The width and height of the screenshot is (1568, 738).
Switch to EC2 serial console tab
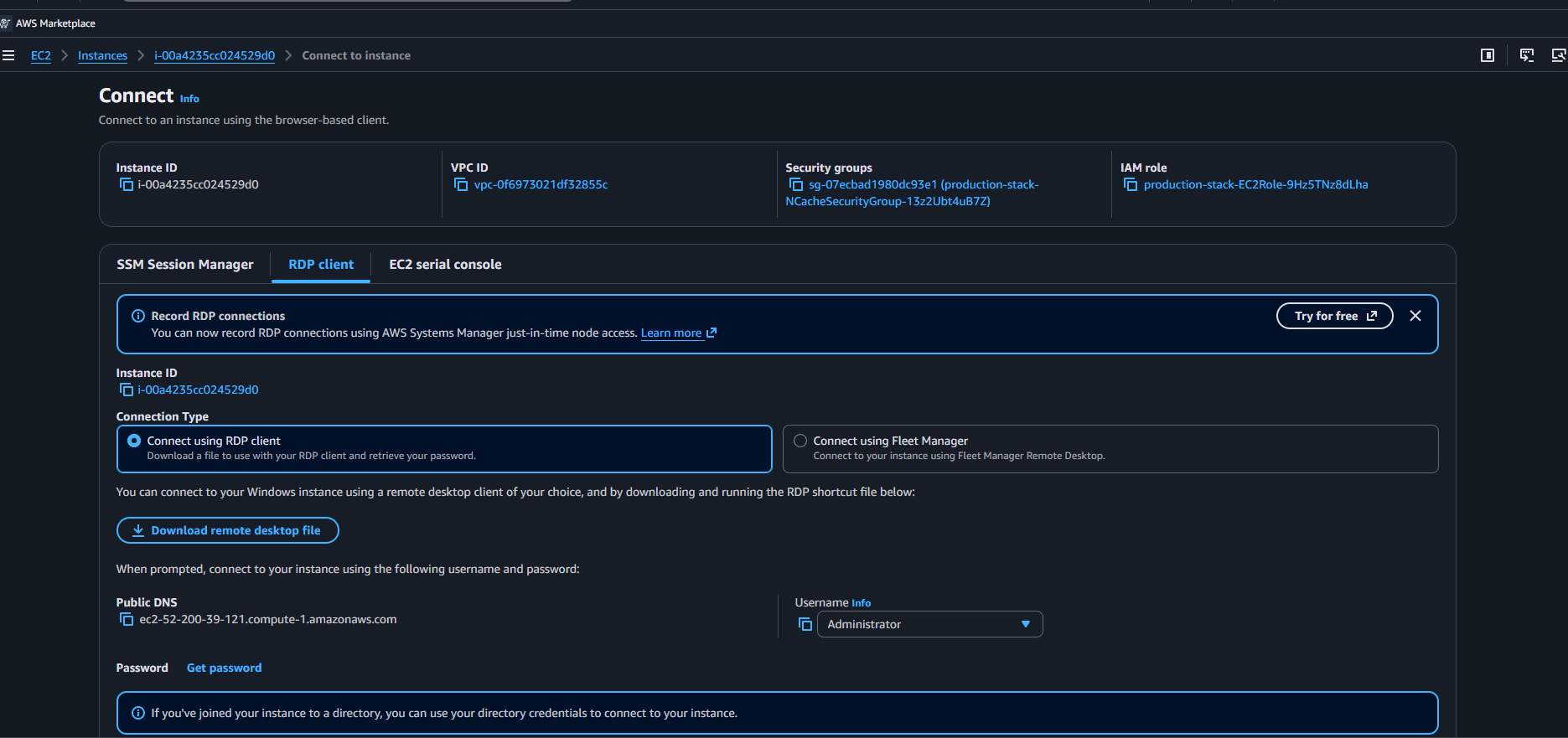(445, 265)
